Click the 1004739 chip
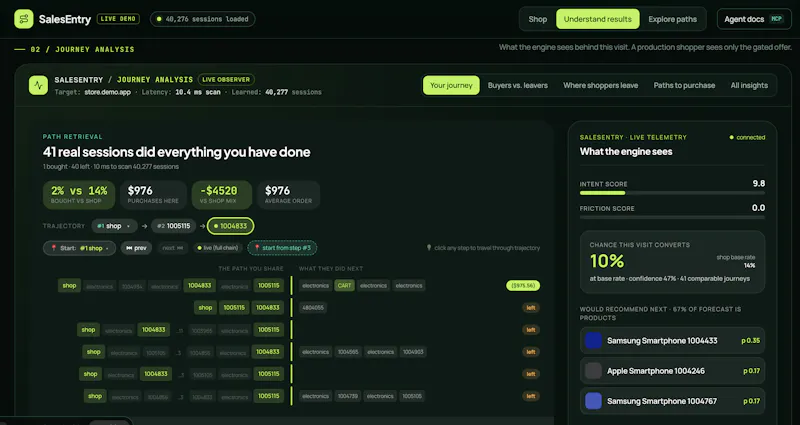 [347, 396]
